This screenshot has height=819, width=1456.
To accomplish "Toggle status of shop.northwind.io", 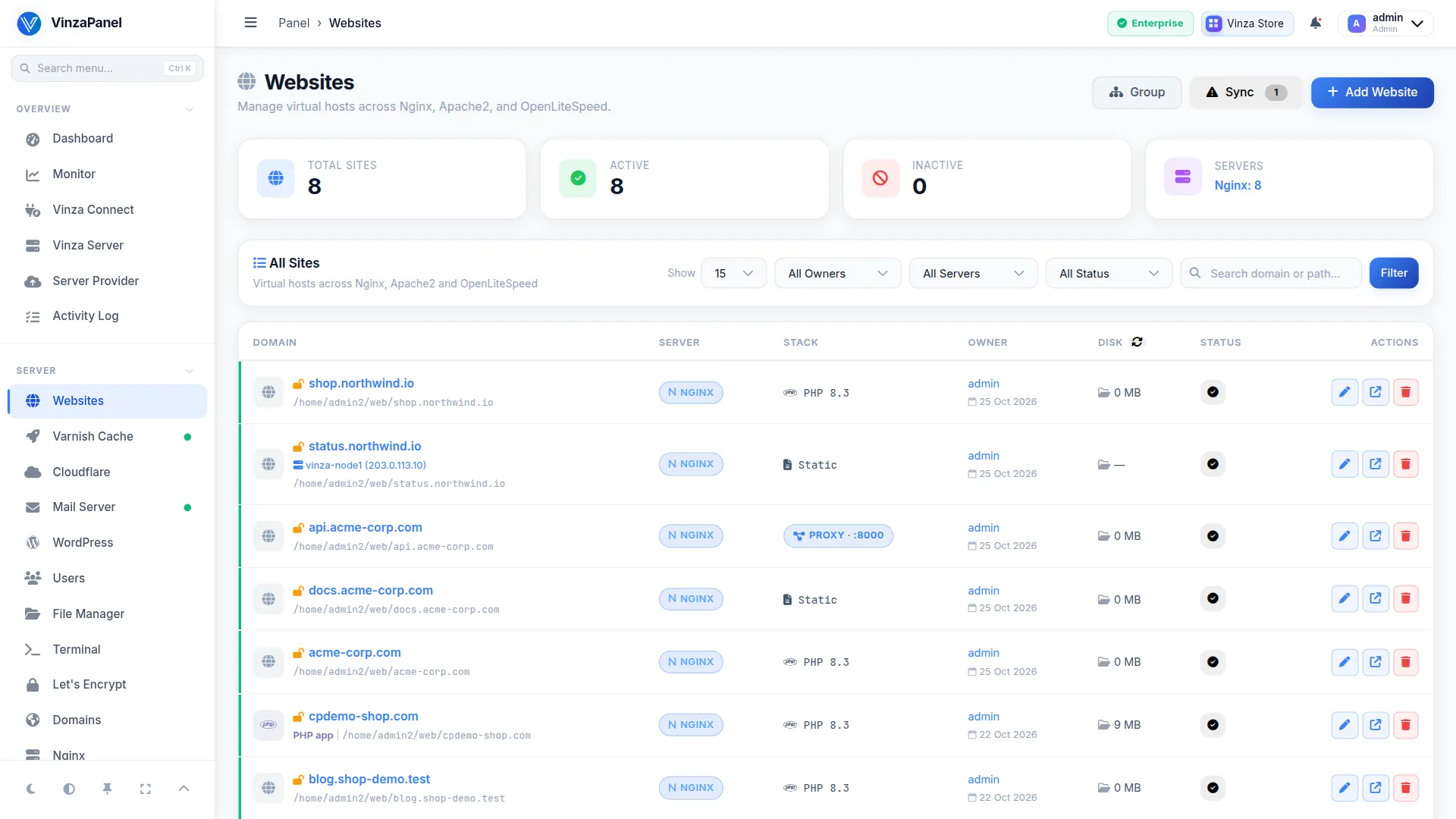I will click(x=1213, y=392).
